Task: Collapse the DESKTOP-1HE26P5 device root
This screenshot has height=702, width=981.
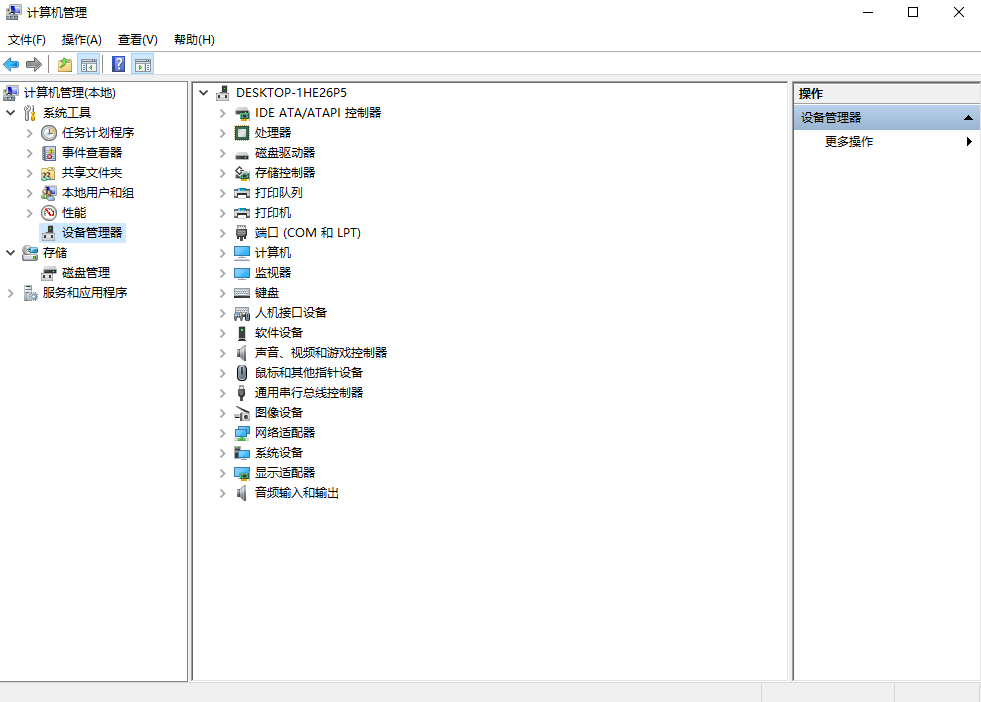Action: click(204, 93)
